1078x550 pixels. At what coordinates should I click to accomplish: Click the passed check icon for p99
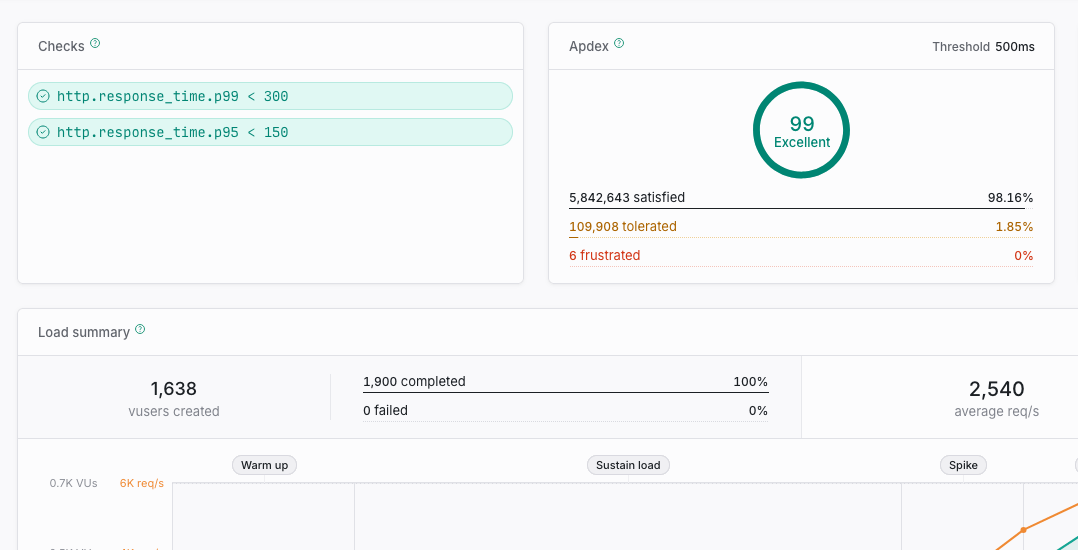click(x=43, y=96)
